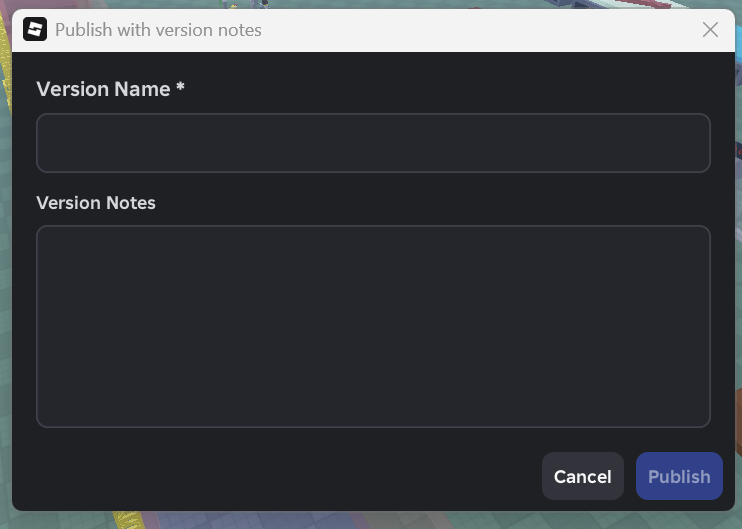
Task: Click the yellow object in the background viewport
Action: pyautogui.click(x=129, y=520)
